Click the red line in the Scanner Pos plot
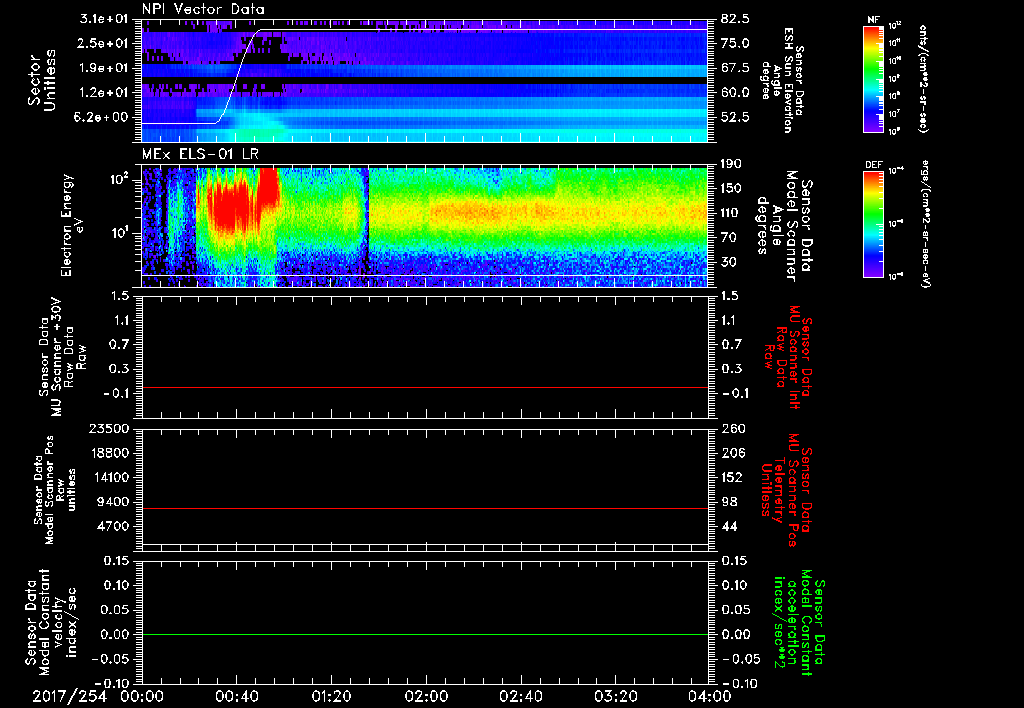The height and width of the screenshot is (708, 1024). (x=425, y=508)
